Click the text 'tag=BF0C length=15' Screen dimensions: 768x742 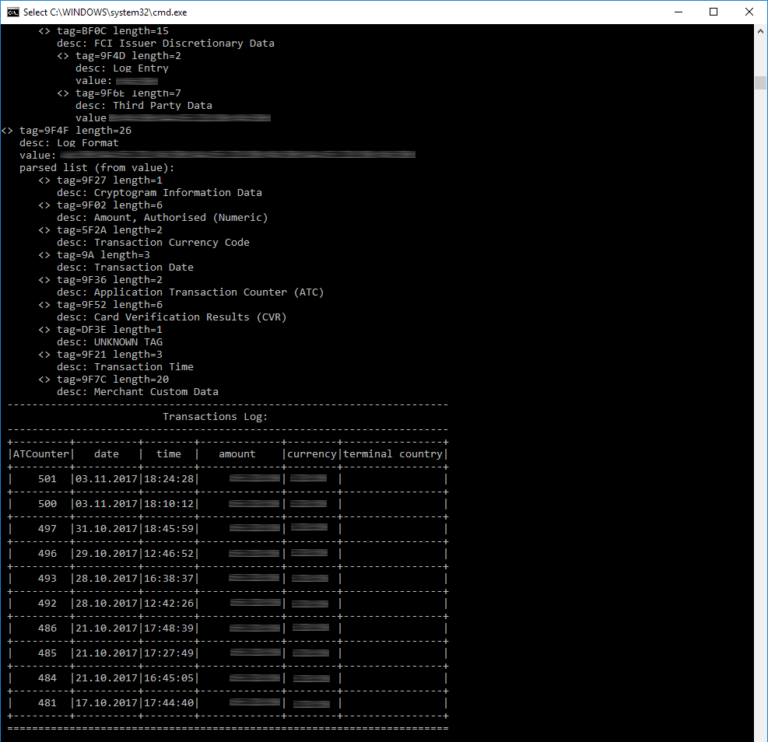113,31
